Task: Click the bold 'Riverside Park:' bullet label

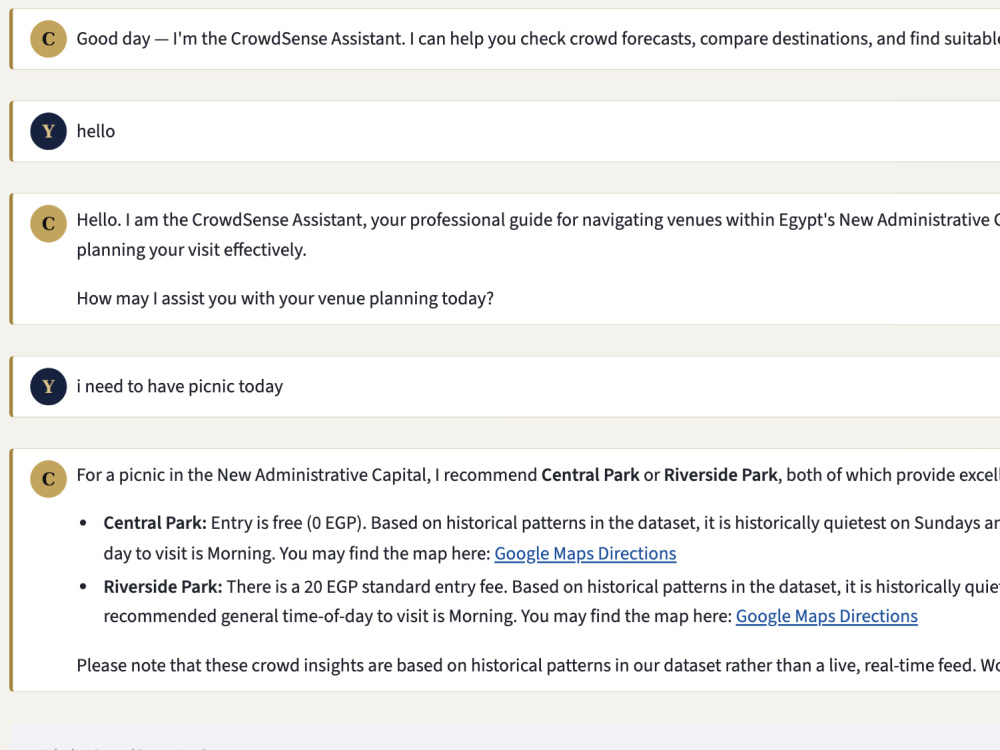Action: pyautogui.click(x=163, y=587)
